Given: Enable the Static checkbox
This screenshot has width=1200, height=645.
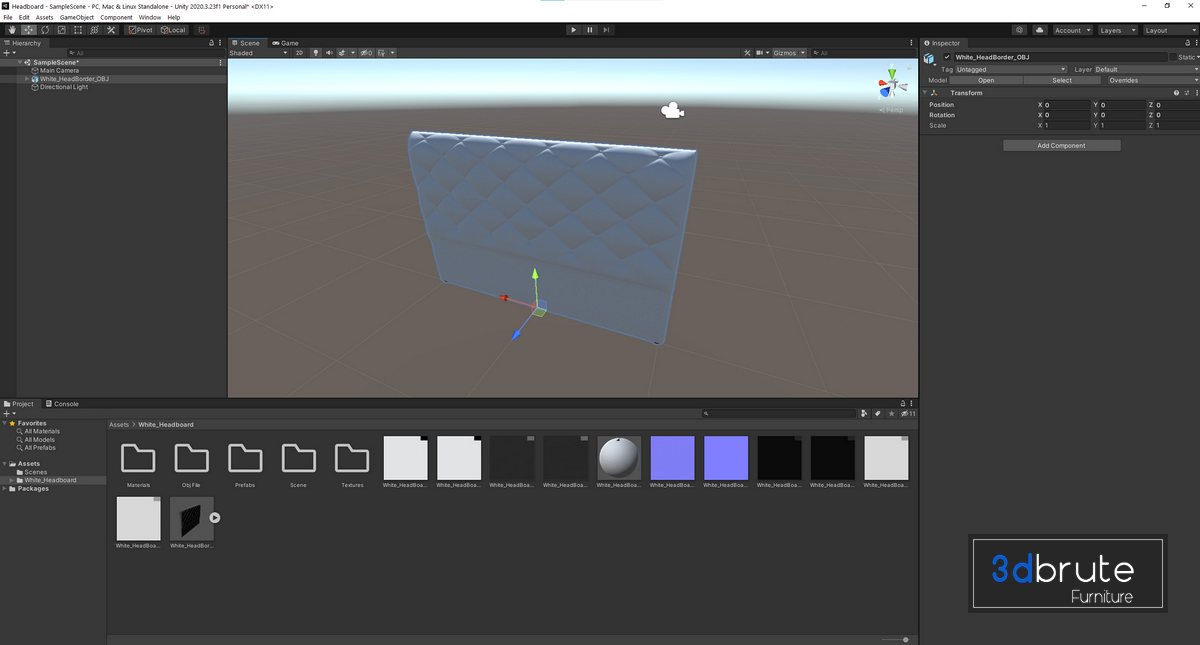Looking at the screenshot, I should pyautogui.click(x=1173, y=57).
